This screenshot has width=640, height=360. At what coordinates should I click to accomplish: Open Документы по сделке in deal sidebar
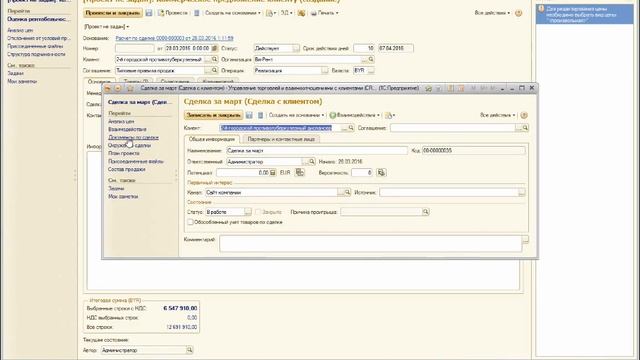pyautogui.click(x=133, y=138)
